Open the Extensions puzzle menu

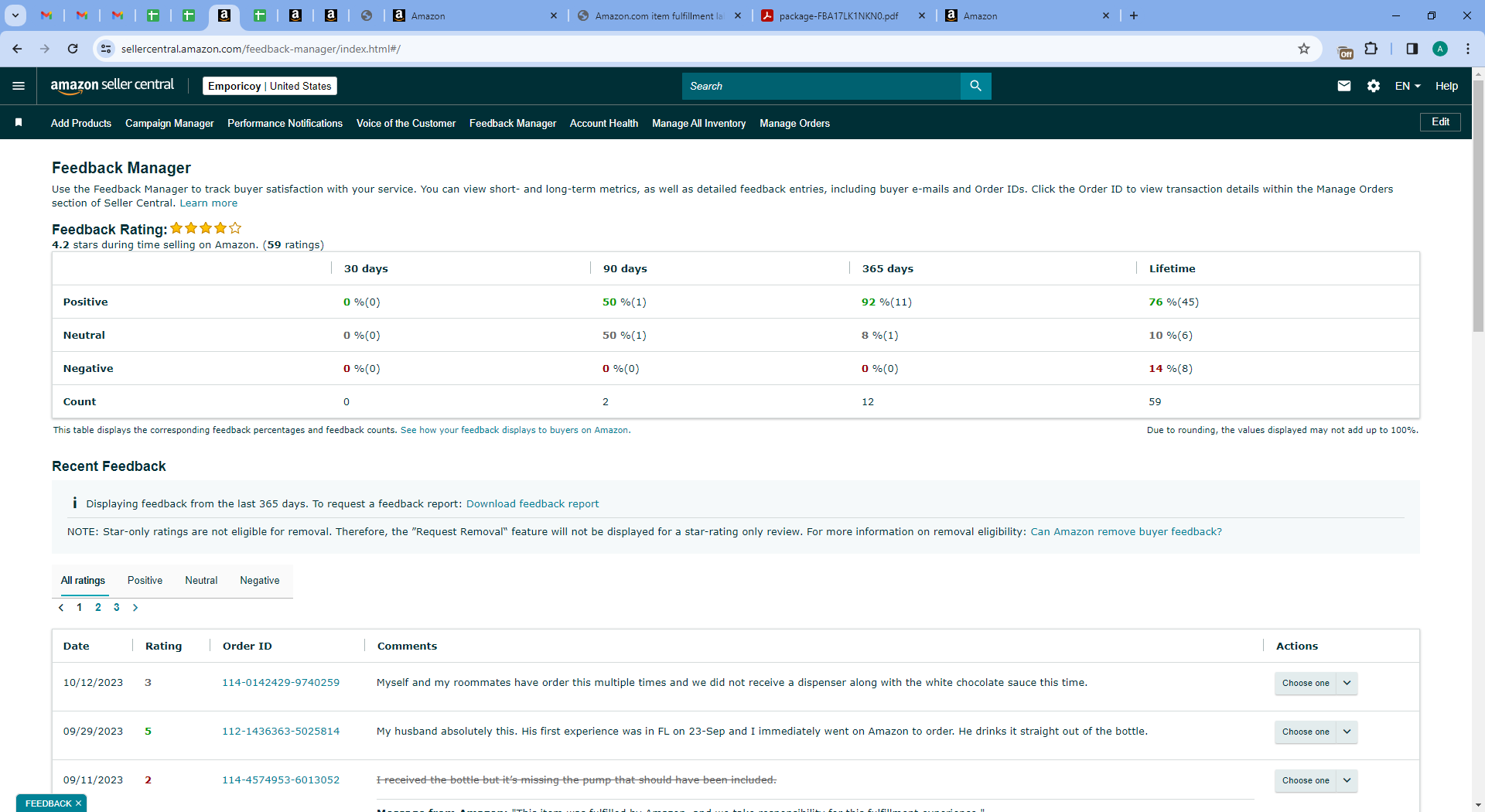tap(1371, 49)
